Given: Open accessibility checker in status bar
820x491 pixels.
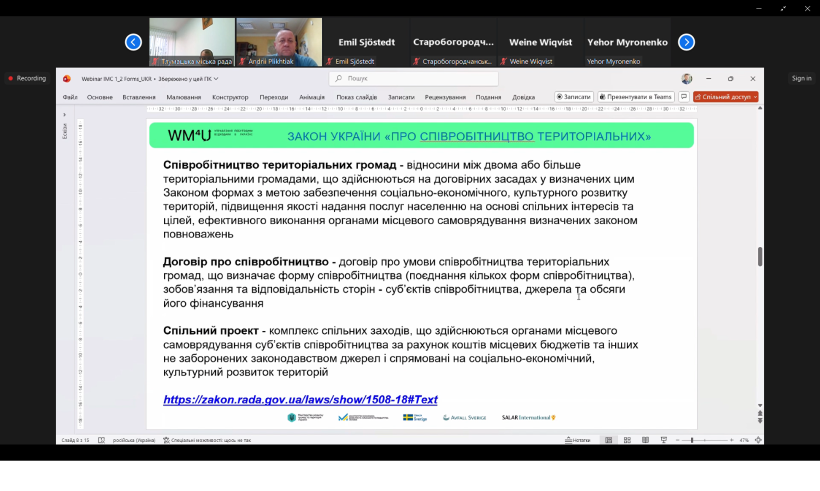Looking at the screenshot, I should tap(207, 440).
